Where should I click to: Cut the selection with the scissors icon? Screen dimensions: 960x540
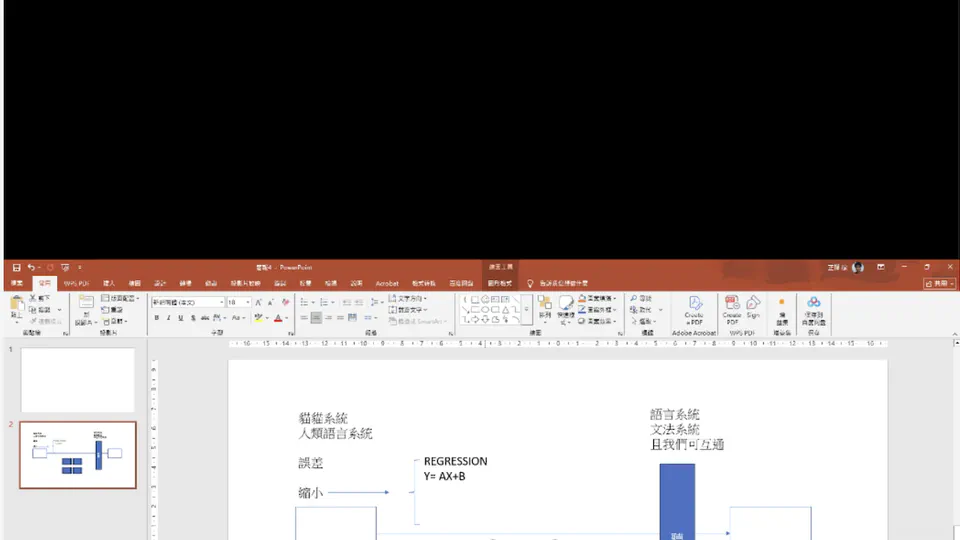(33, 298)
